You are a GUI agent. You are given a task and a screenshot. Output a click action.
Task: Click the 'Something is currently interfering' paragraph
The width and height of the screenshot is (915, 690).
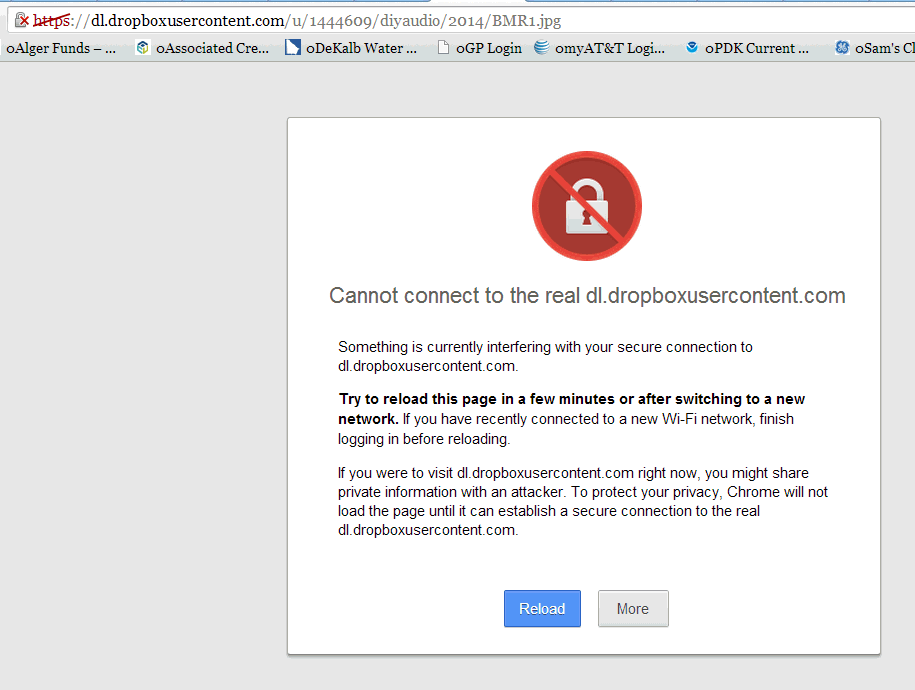(x=545, y=356)
